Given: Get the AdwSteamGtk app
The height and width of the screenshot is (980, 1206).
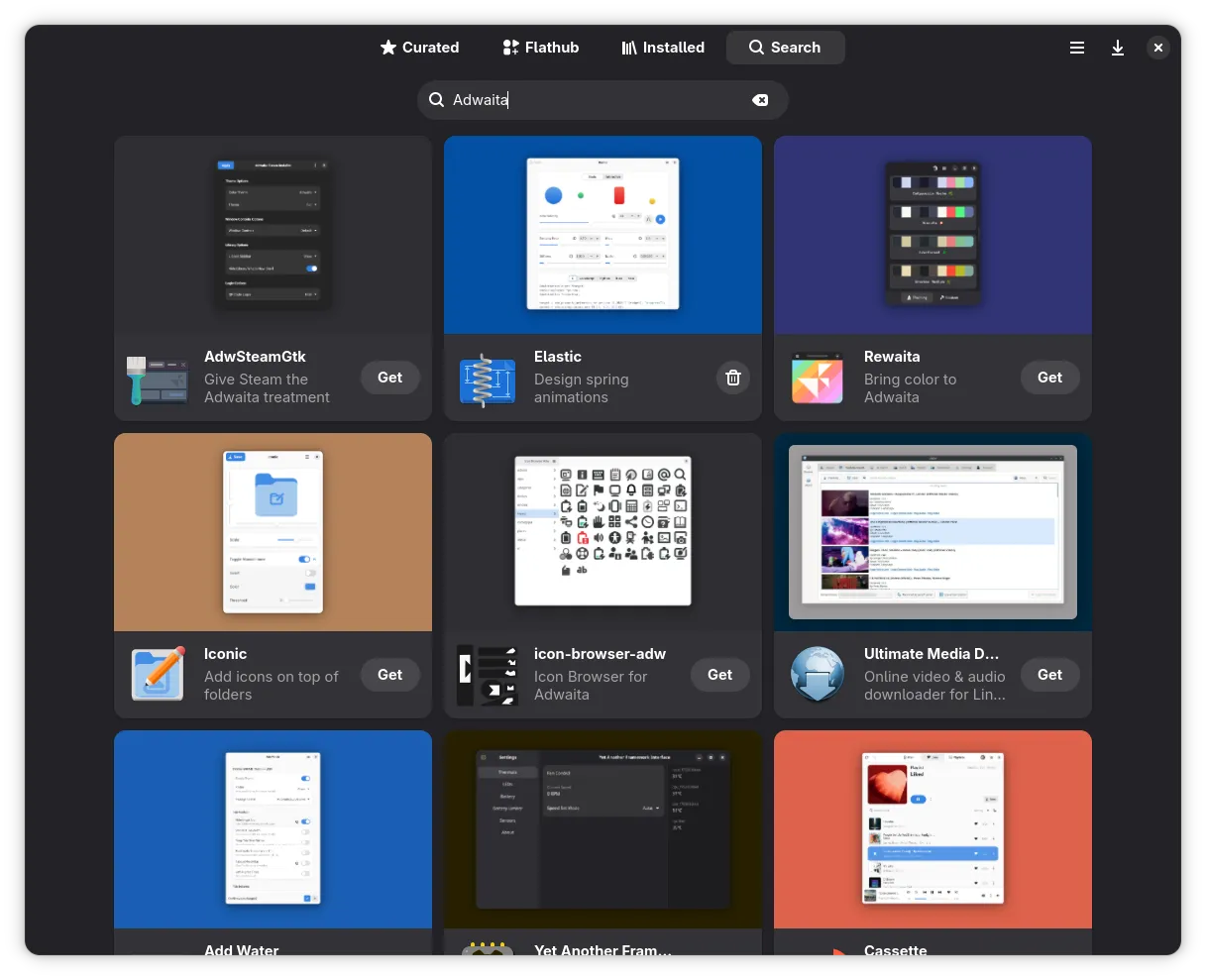Looking at the screenshot, I should coord(390,378).
